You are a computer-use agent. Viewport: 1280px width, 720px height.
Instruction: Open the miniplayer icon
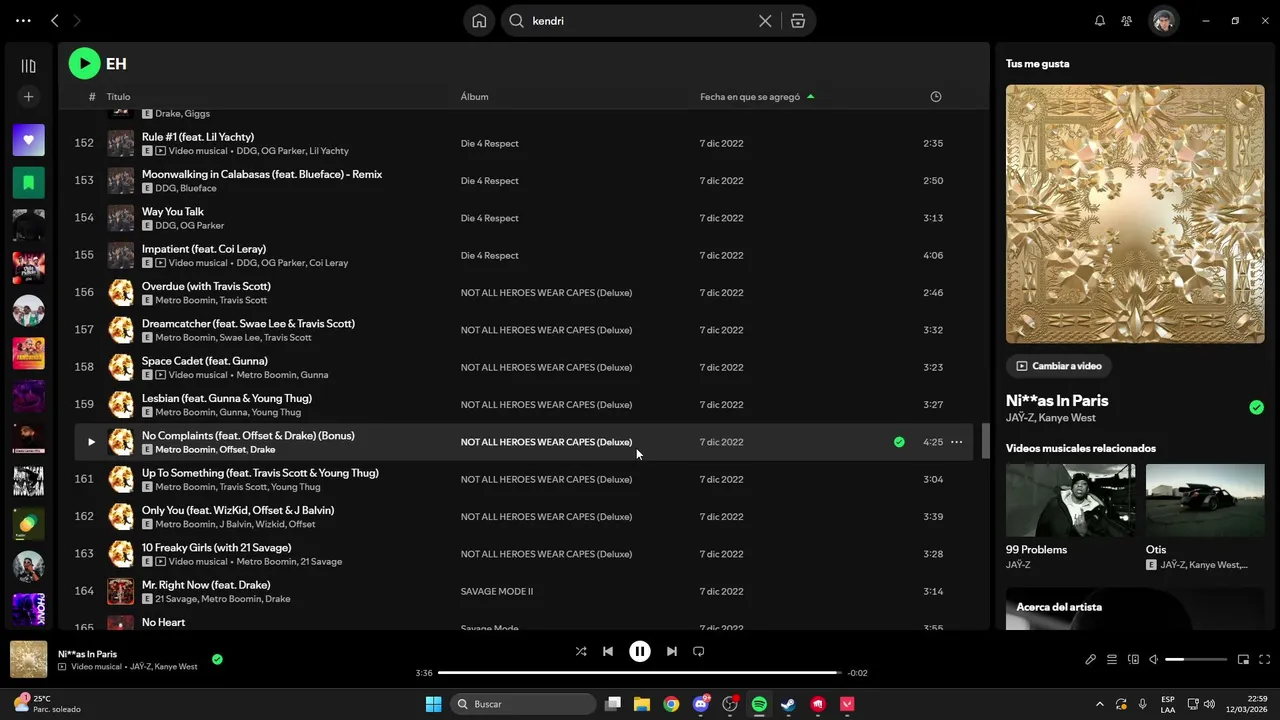[x=1243, y=660]
